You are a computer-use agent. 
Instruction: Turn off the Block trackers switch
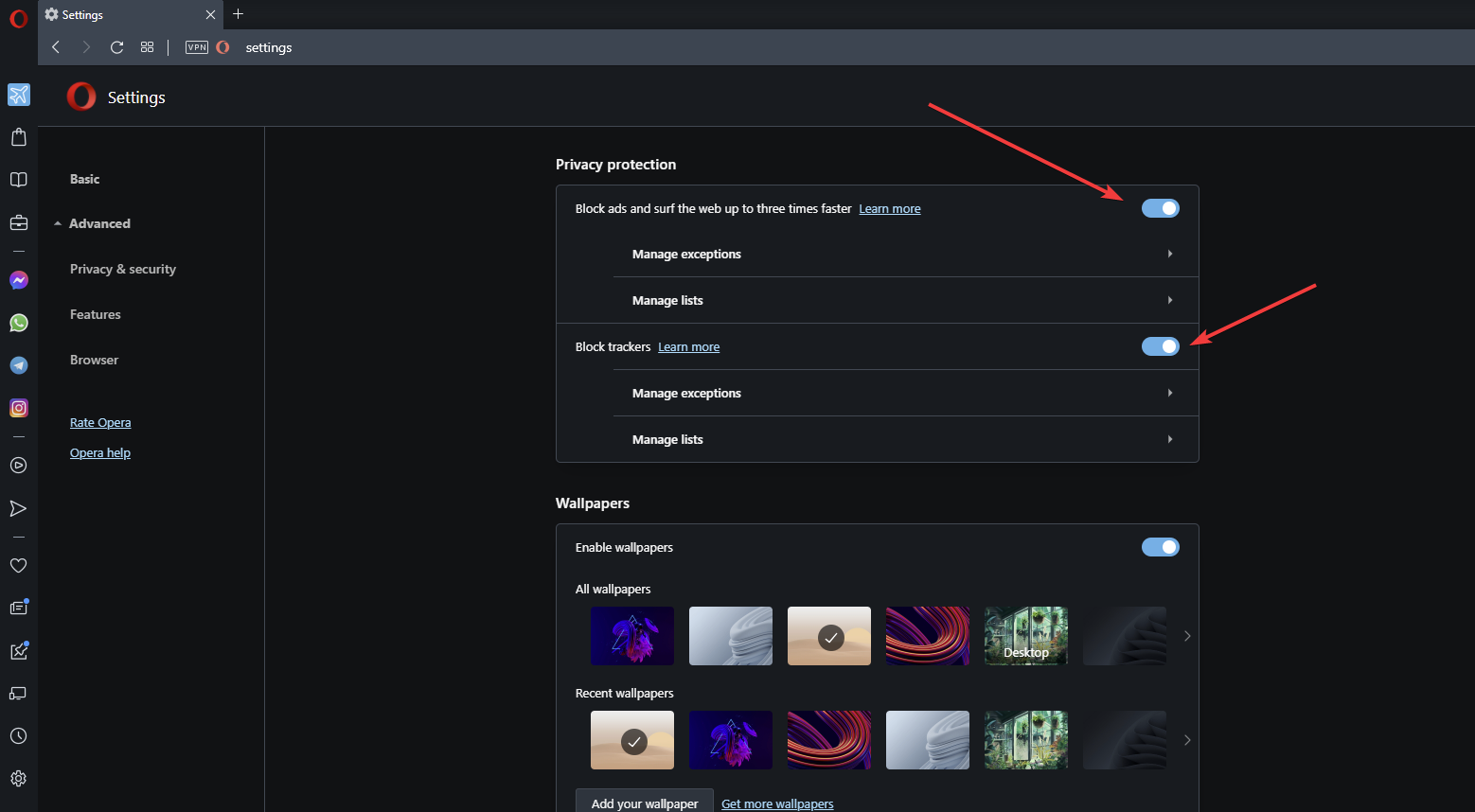[1161, 346]
